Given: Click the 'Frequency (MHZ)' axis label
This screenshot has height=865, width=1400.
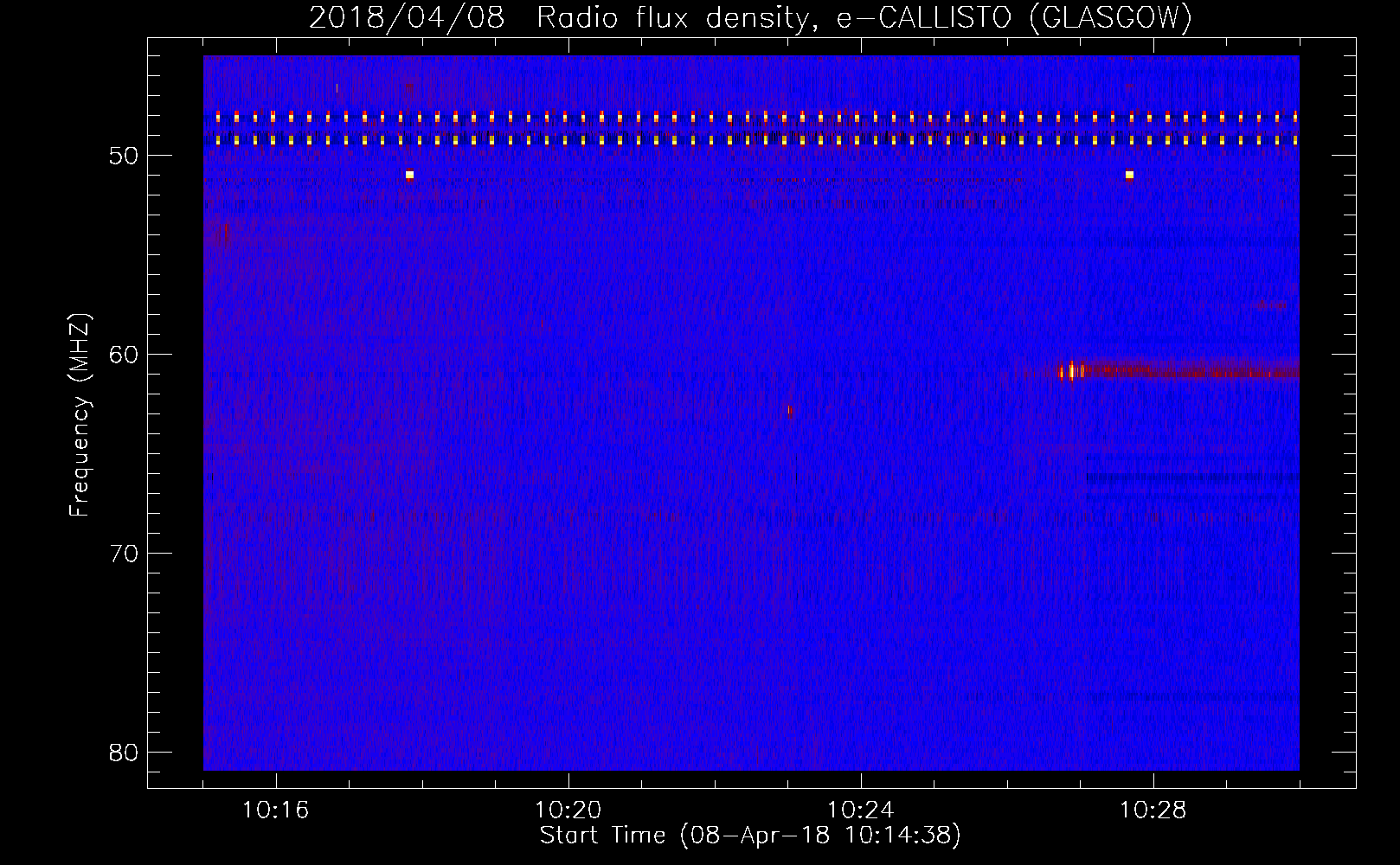Looking at the screenshot, I should pos(80,415).
